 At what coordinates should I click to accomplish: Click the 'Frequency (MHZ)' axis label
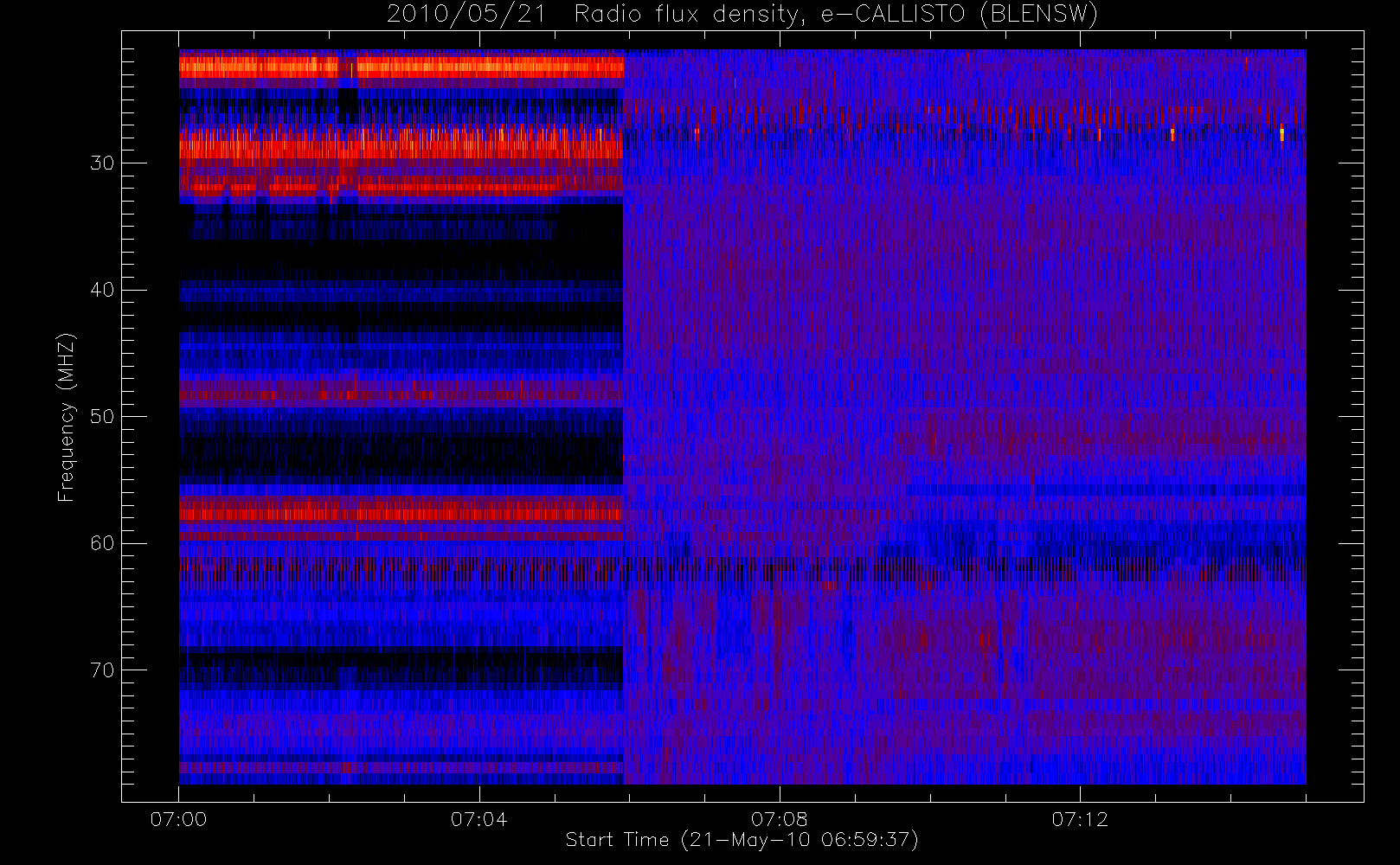[x=67, y=417]
